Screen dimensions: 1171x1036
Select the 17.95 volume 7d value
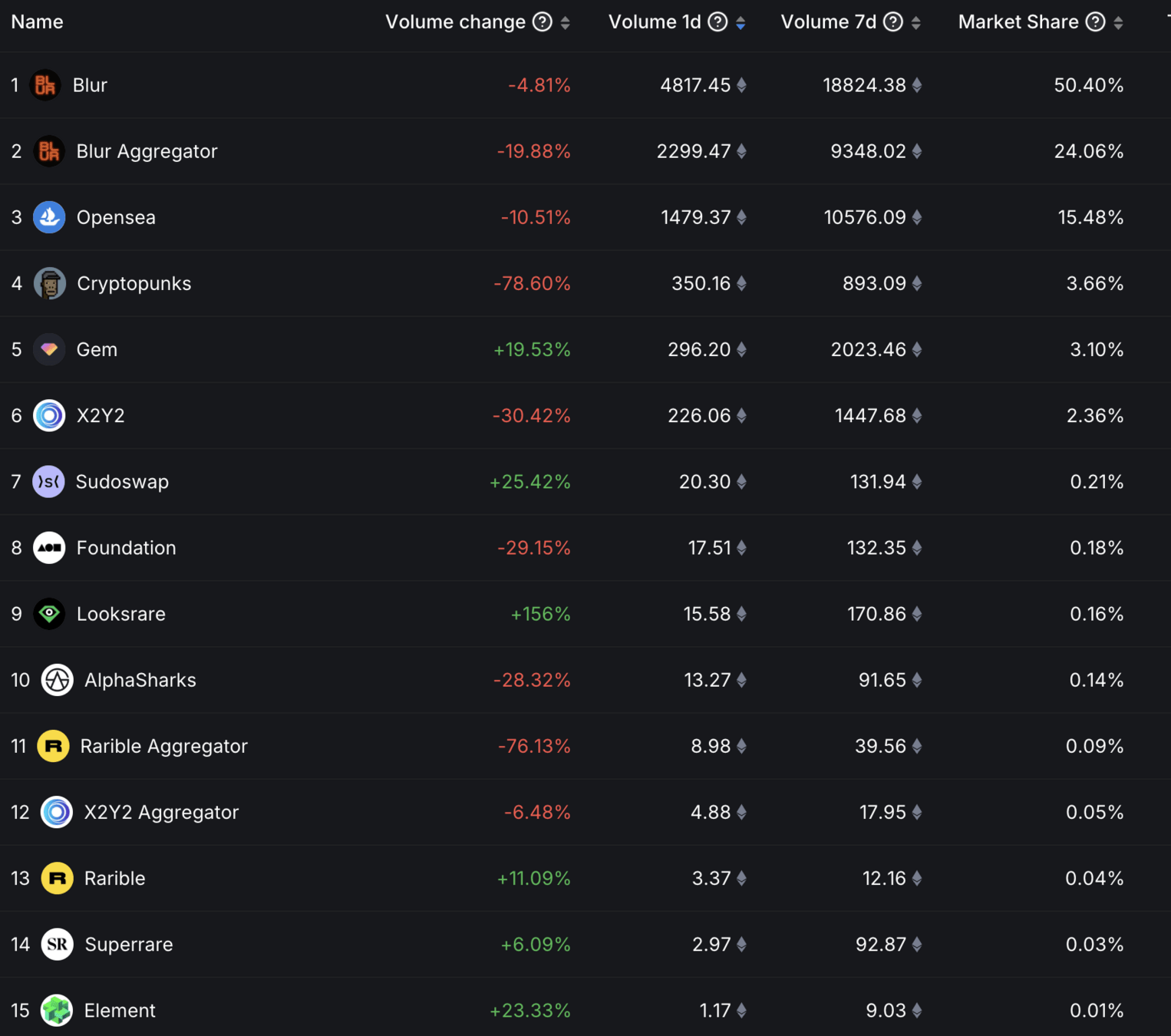[882, 812]
